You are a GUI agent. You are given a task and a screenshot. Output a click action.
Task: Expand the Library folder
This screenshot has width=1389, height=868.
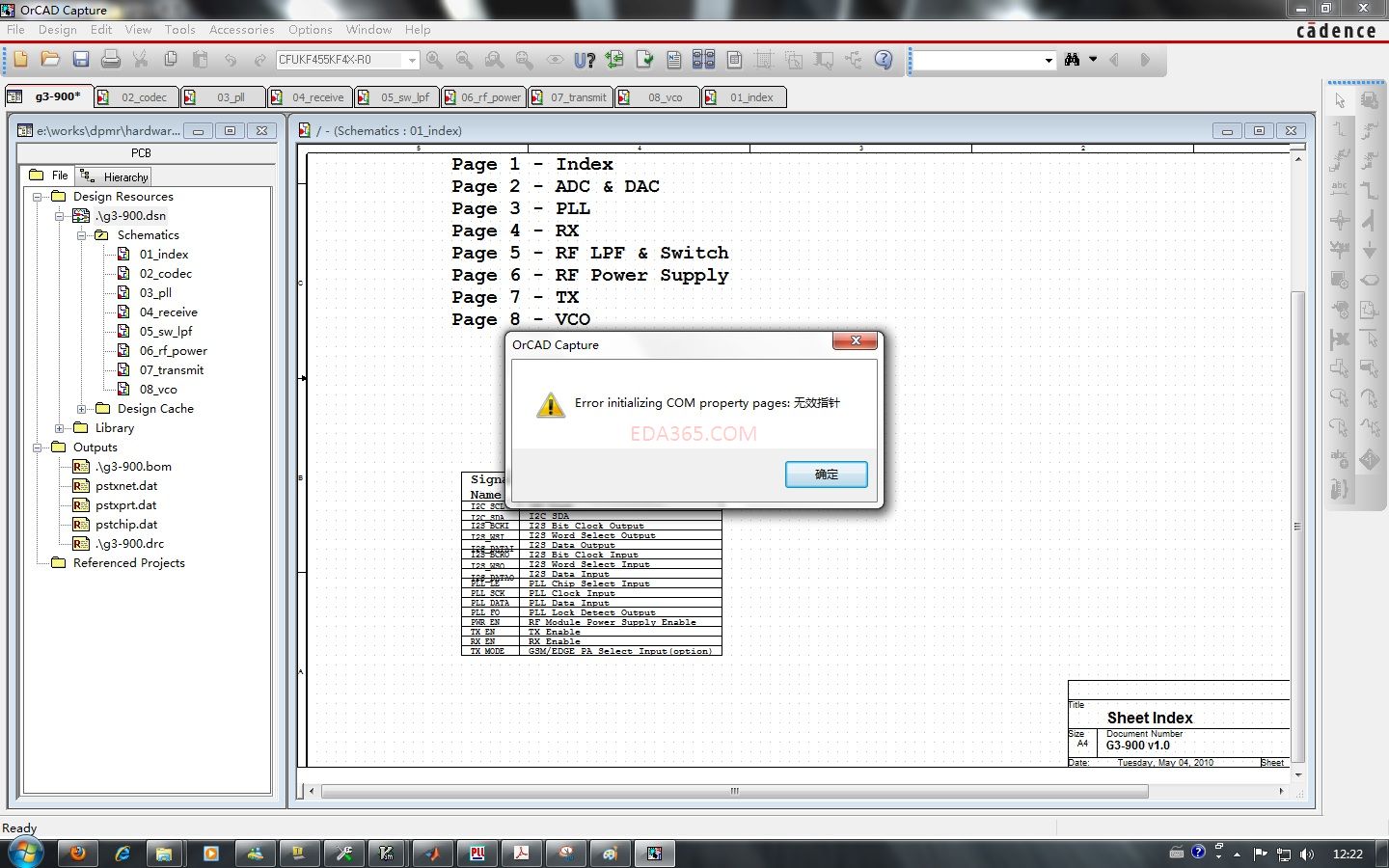tap(60, 428)
